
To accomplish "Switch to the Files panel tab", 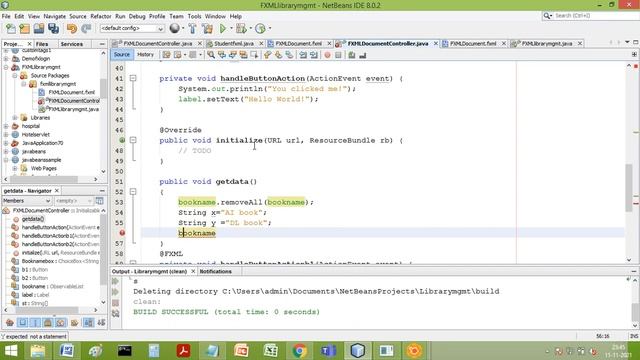I will point(42,44).
